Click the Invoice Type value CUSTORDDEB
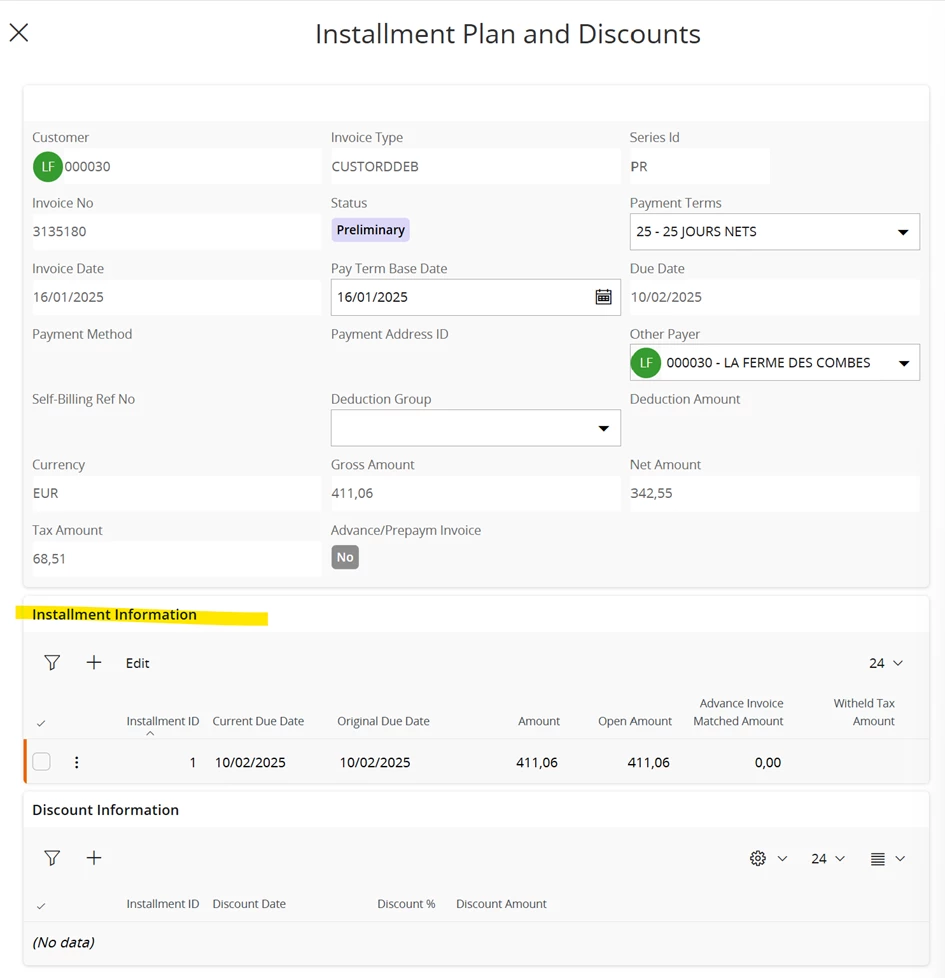945x978 pixels. point(375,167)
